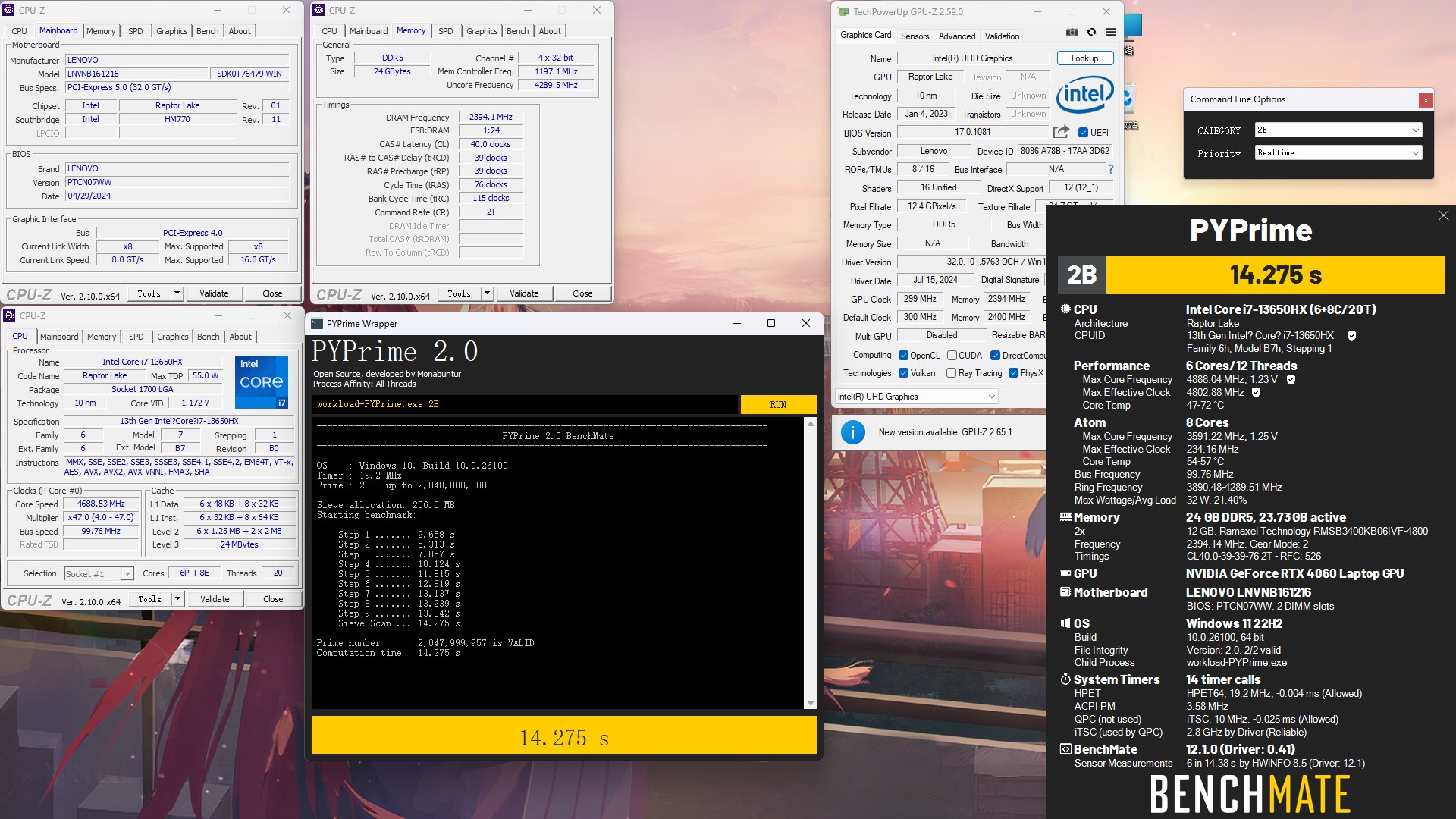1456x819 pixels.
Task: Open Bench tab in the Memory CPU-Z window
Action: point(517,31)
